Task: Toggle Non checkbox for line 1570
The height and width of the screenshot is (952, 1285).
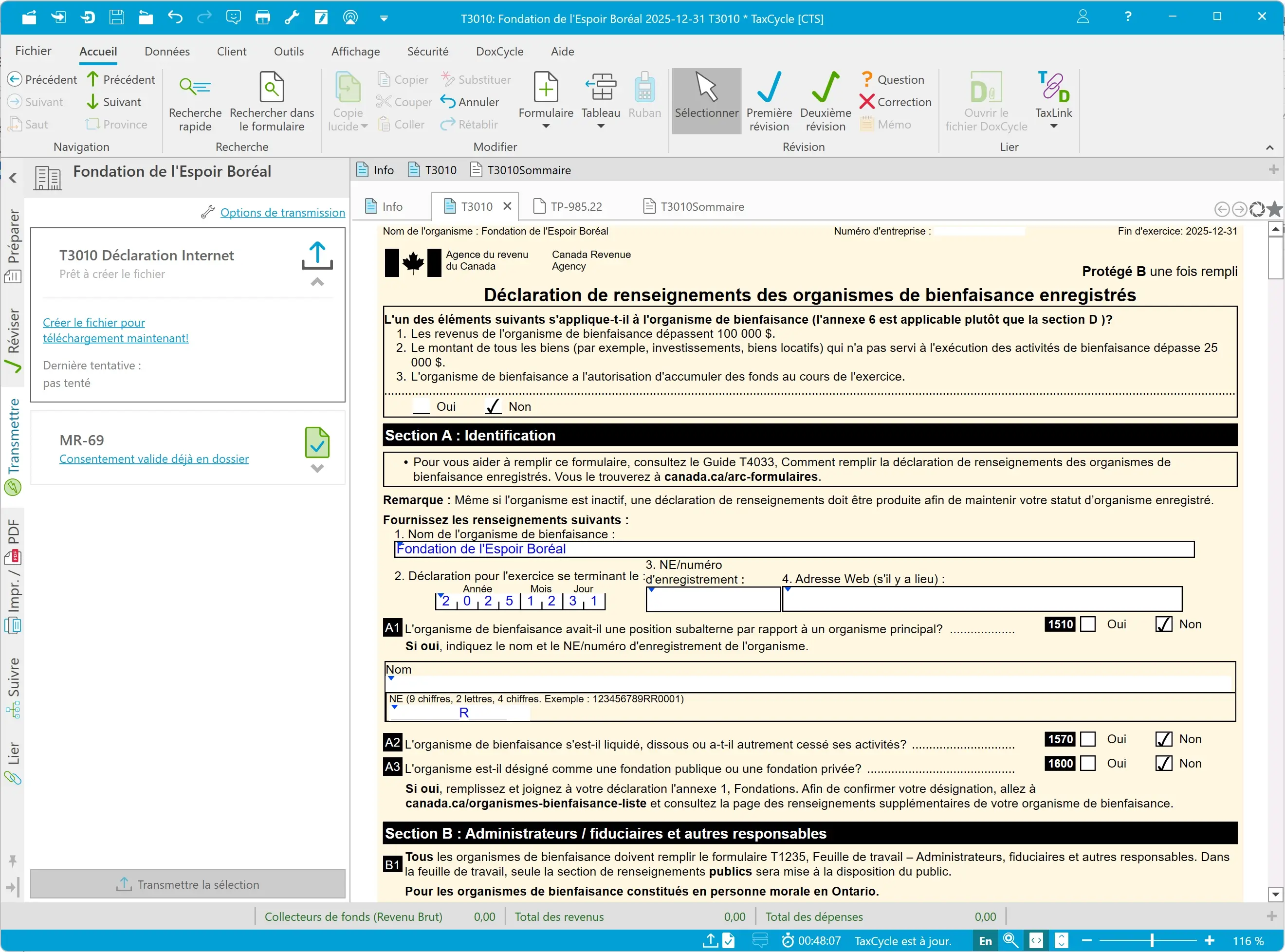Action: click(x=1163, y=739)
